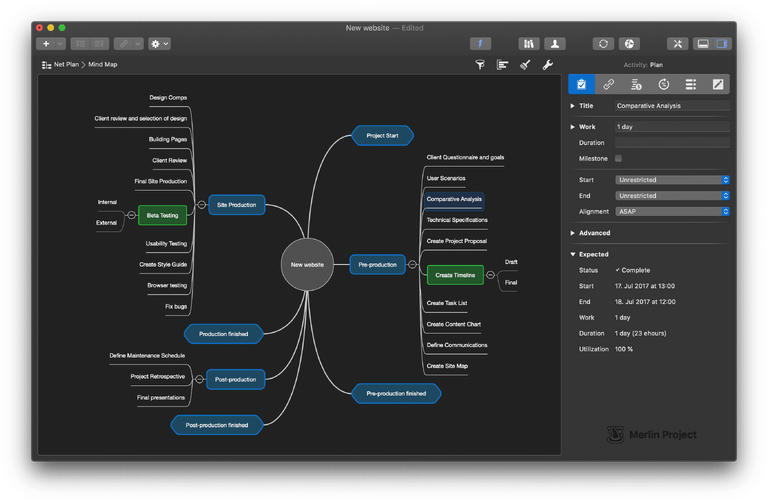The width and height of the screenshot is (768, 503).
Task: Click the Title field with Comparative Analysis
Action: tap(671, 106)
